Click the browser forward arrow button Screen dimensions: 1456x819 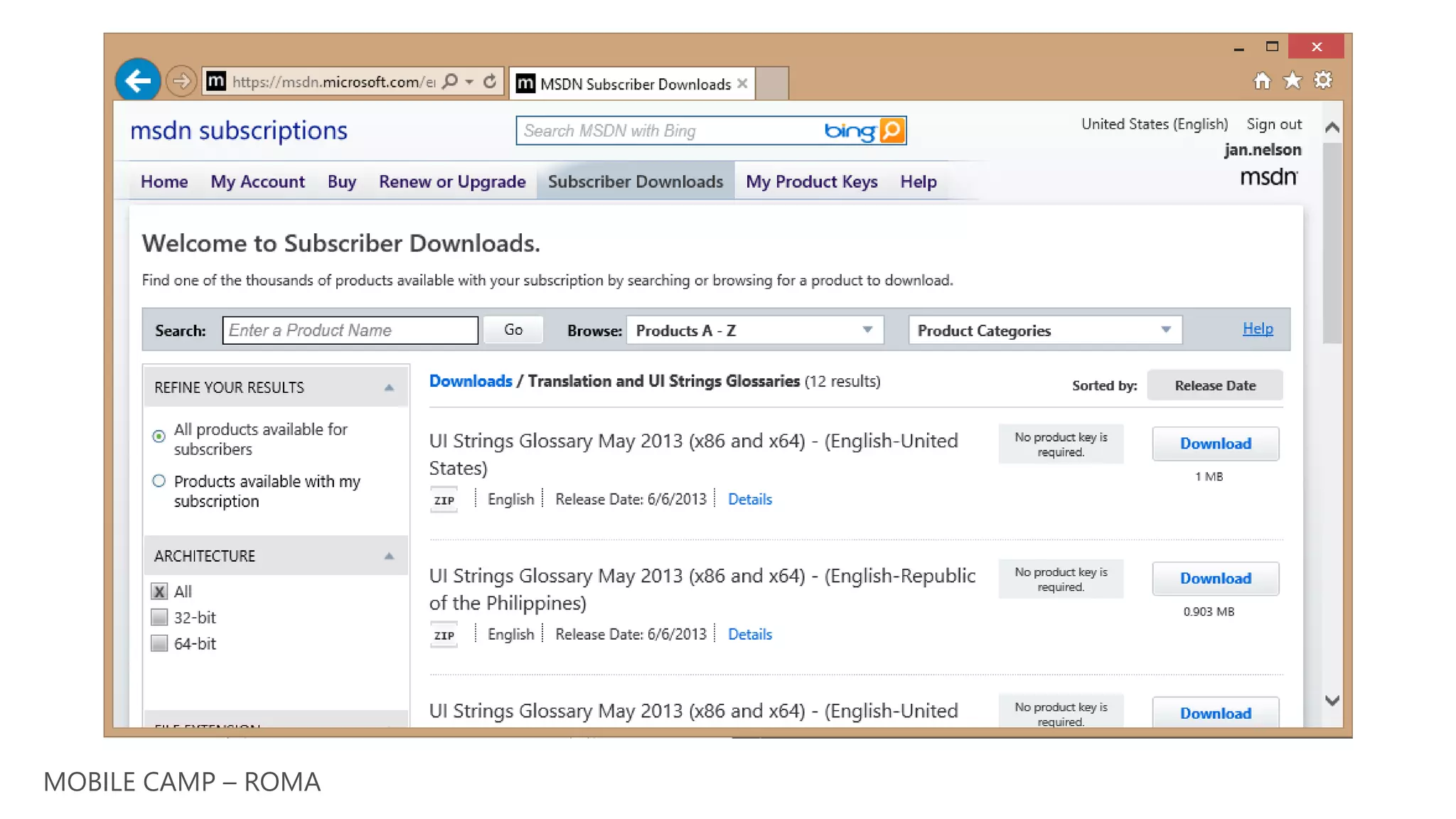(181, 81)
